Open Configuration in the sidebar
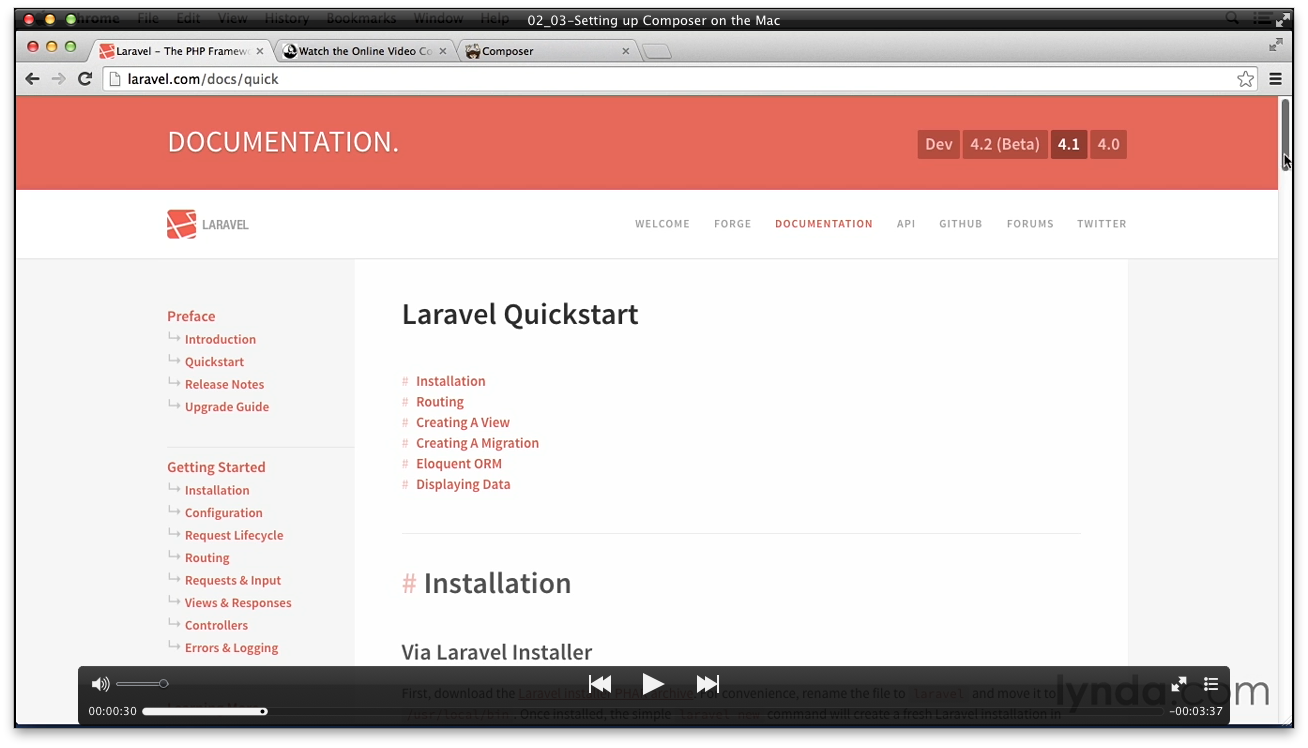 click(x=224, y=513)
